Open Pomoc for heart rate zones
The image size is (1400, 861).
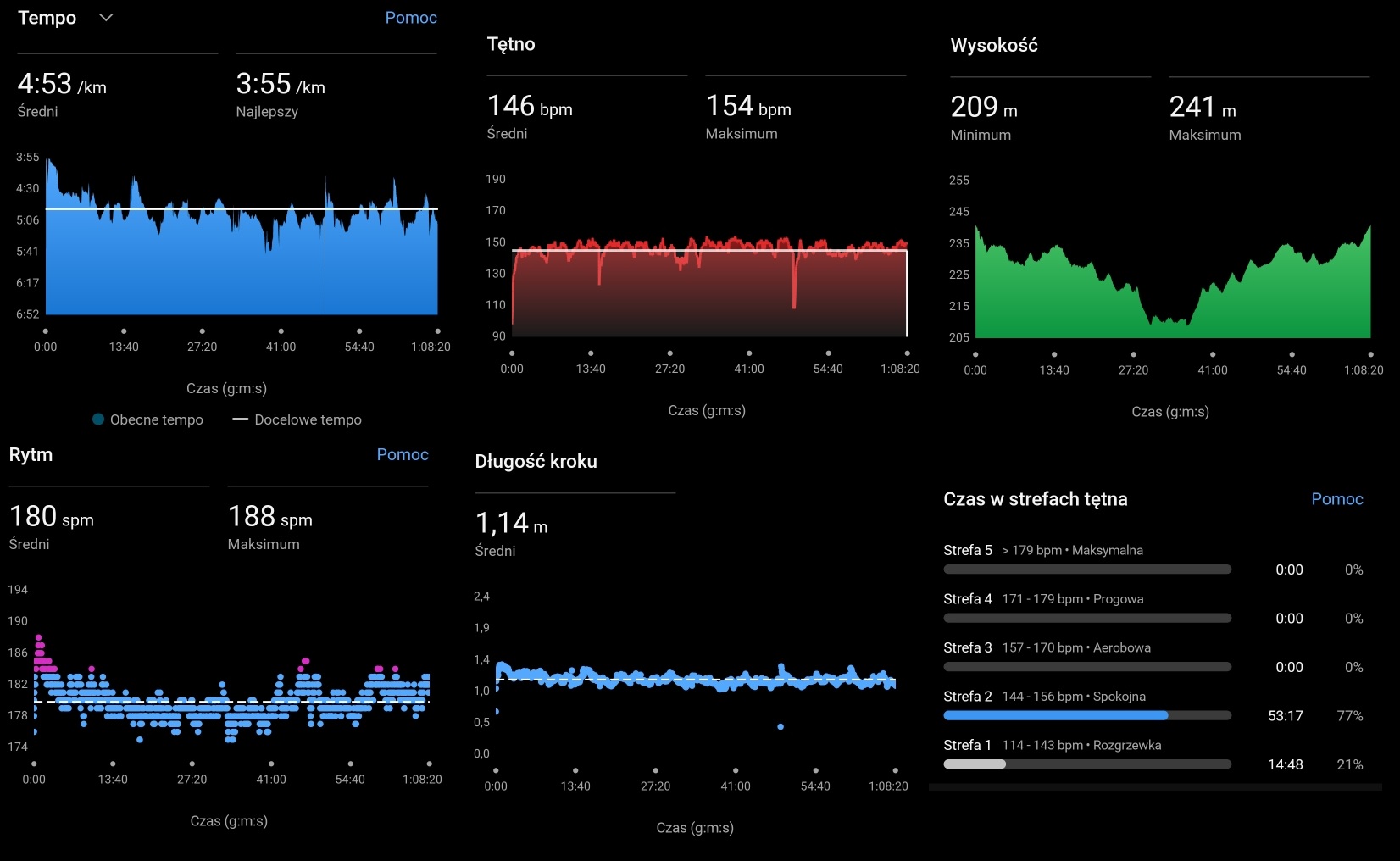1336,499
